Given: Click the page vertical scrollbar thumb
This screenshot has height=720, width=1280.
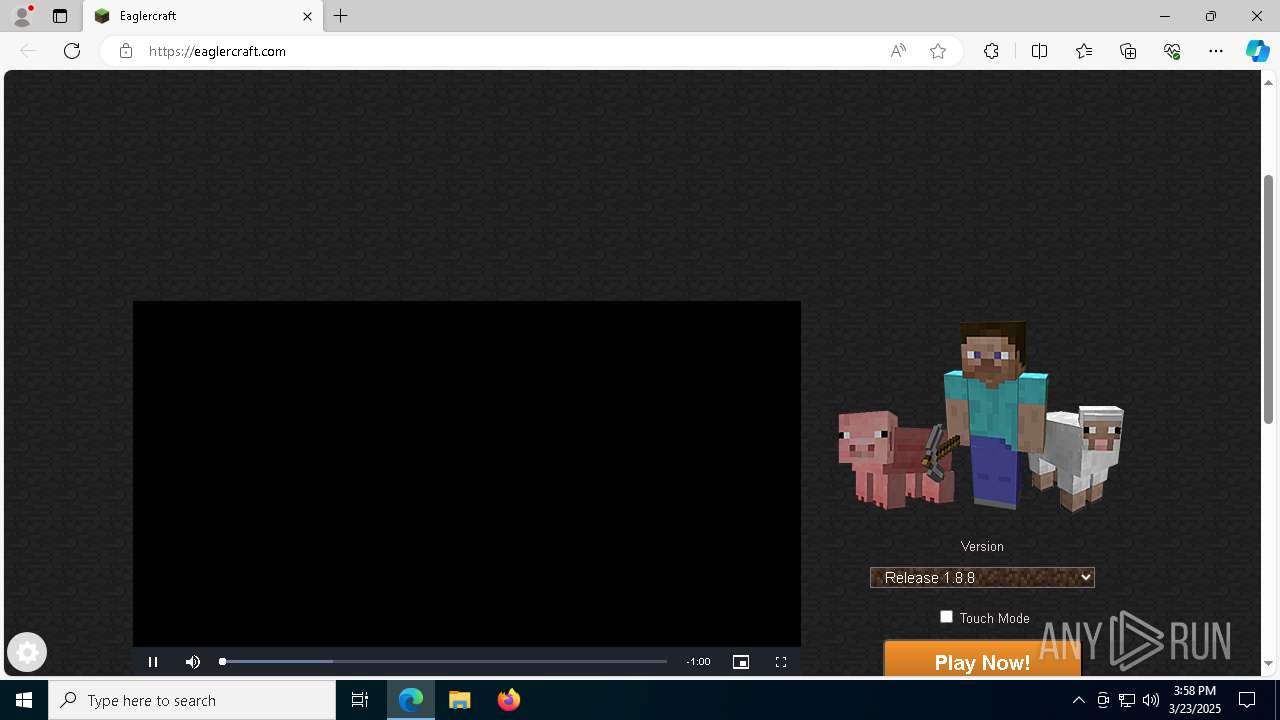Looking at the screenshot, I should point(1268,300).
